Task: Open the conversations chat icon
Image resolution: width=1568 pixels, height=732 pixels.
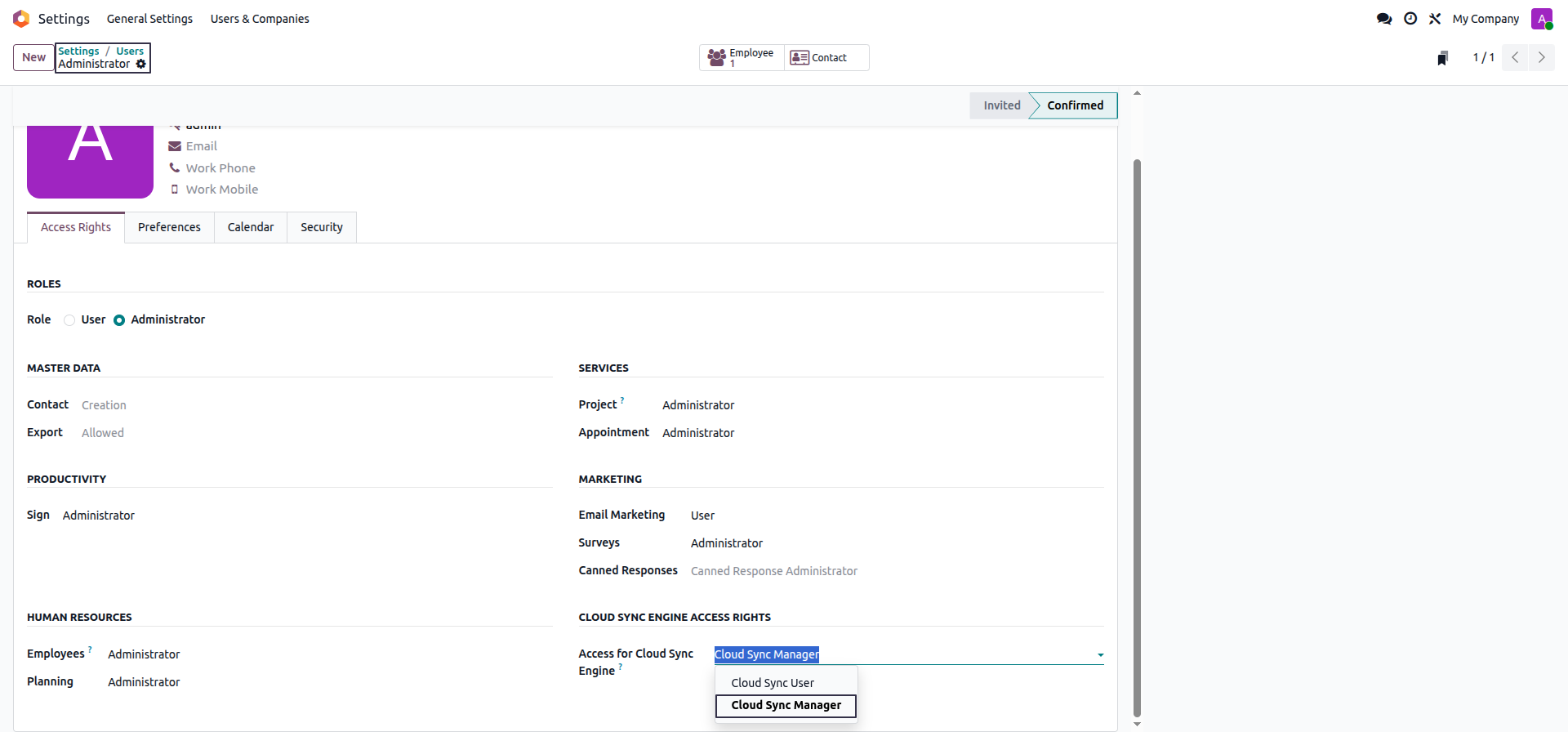Action: [1384, 19]
